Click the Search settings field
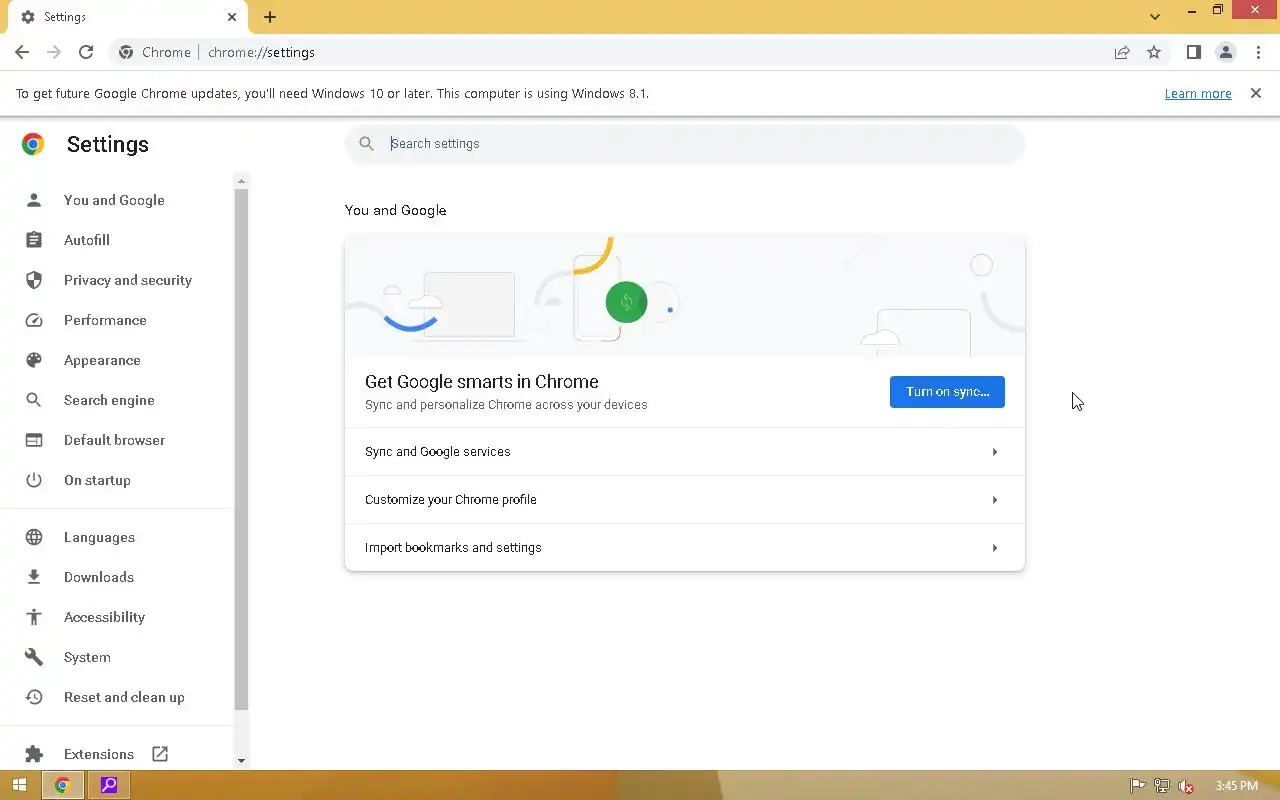This screenshot has height=800, width=1280. (685, 144)
